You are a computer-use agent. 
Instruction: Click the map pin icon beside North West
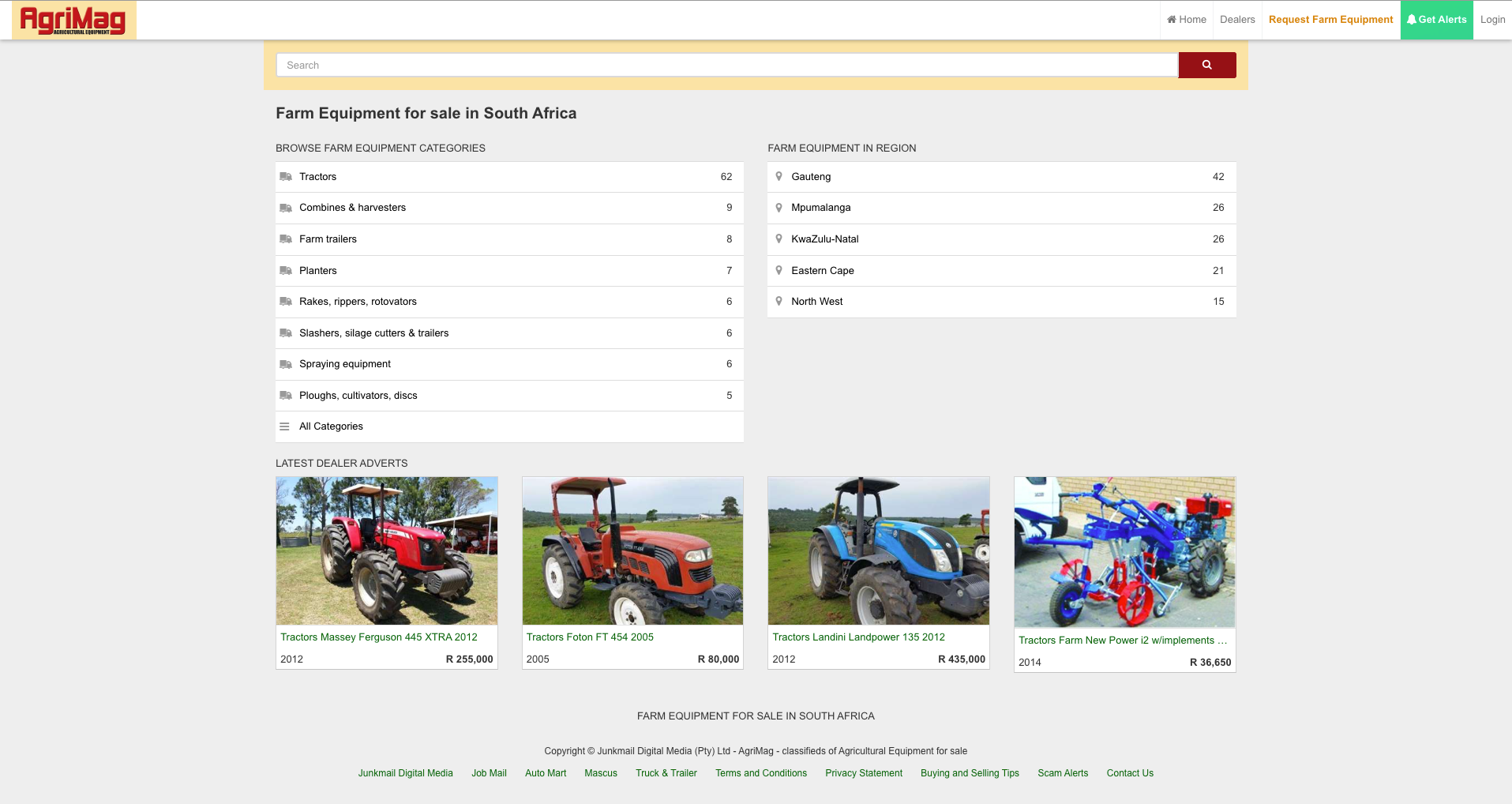coord(779,302)
